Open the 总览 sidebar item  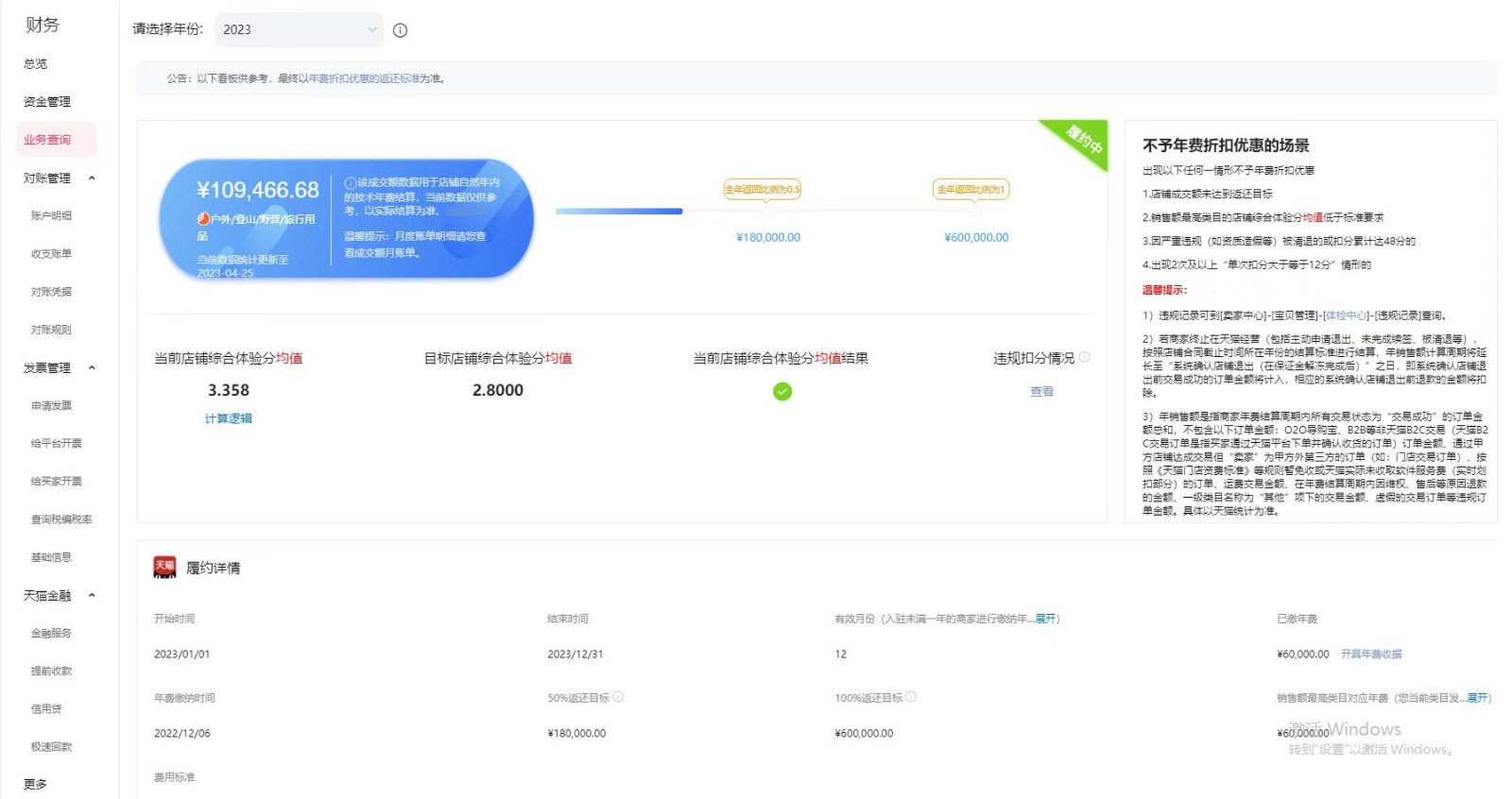[36, 63]
